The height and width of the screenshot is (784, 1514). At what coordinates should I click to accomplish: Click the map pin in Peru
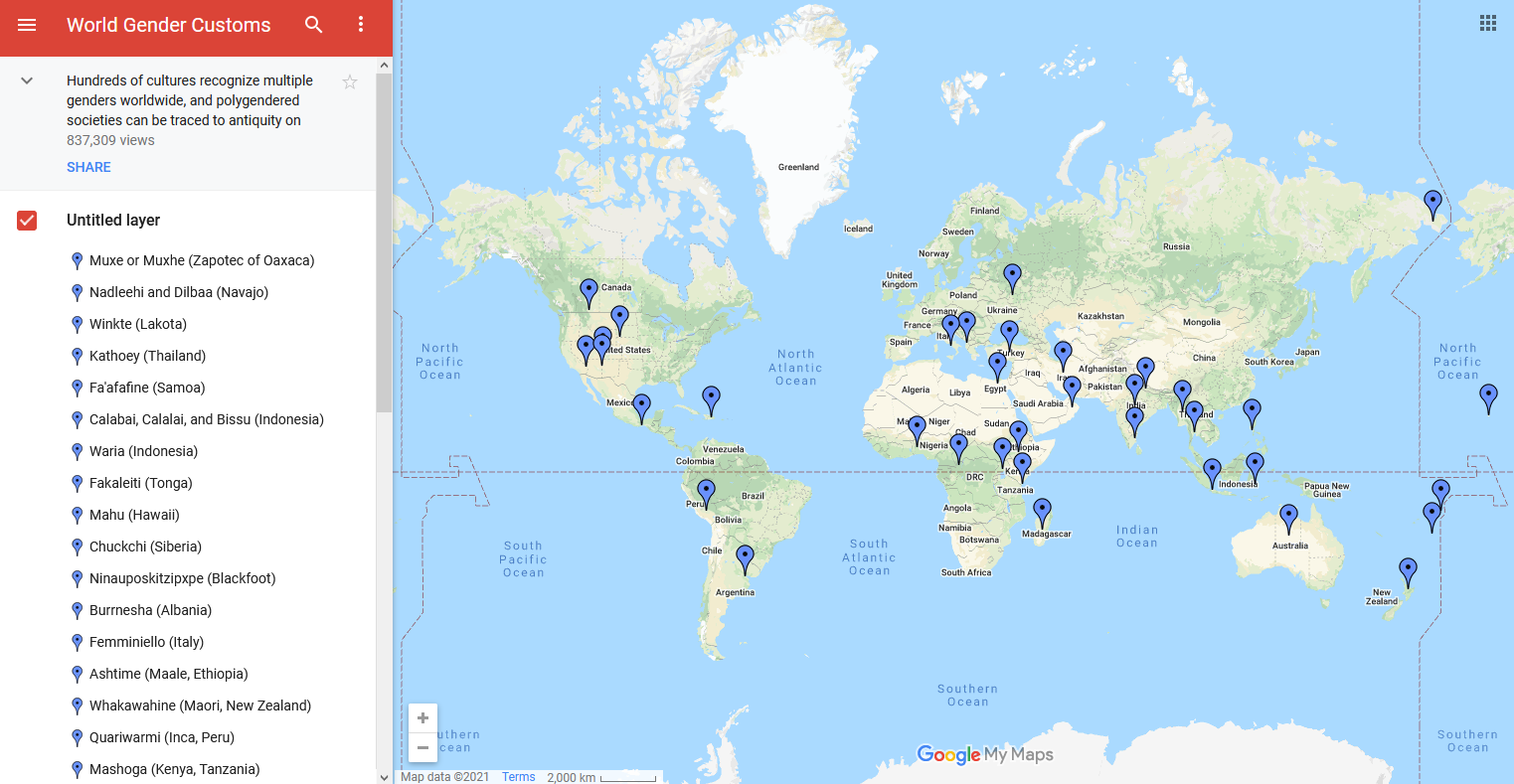pos(706,493)
